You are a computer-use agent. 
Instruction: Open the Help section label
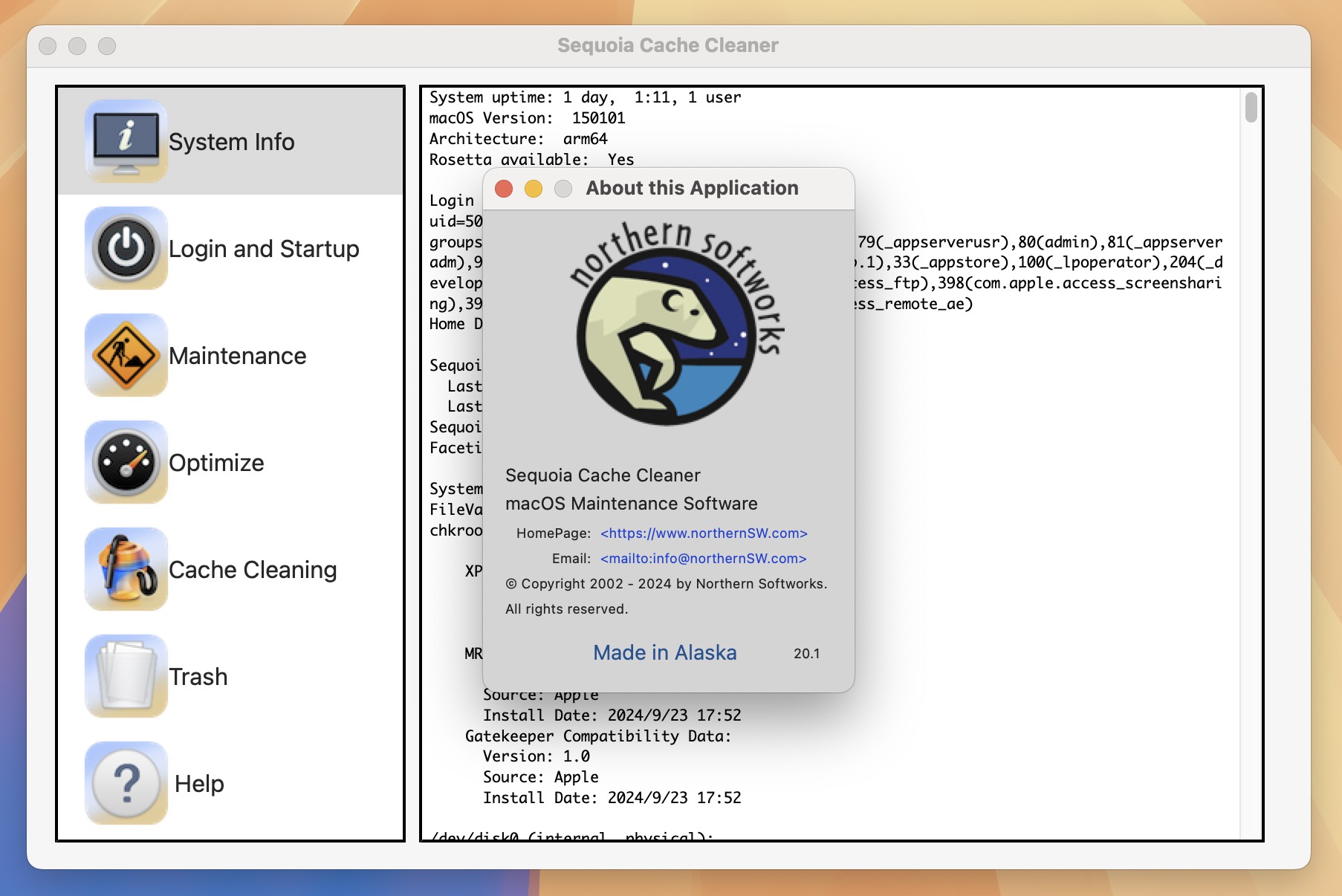coord(199,784)
